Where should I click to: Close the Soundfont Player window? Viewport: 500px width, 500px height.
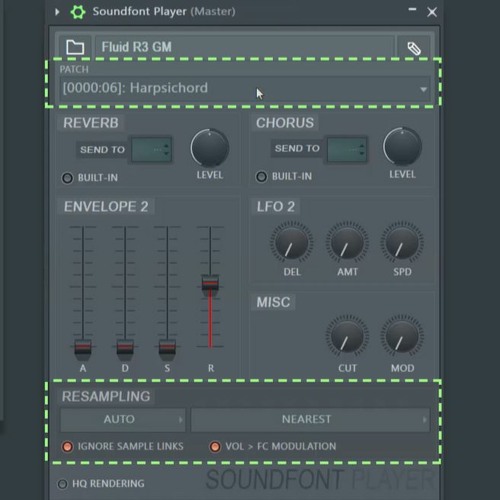click(x=432, y=12)
